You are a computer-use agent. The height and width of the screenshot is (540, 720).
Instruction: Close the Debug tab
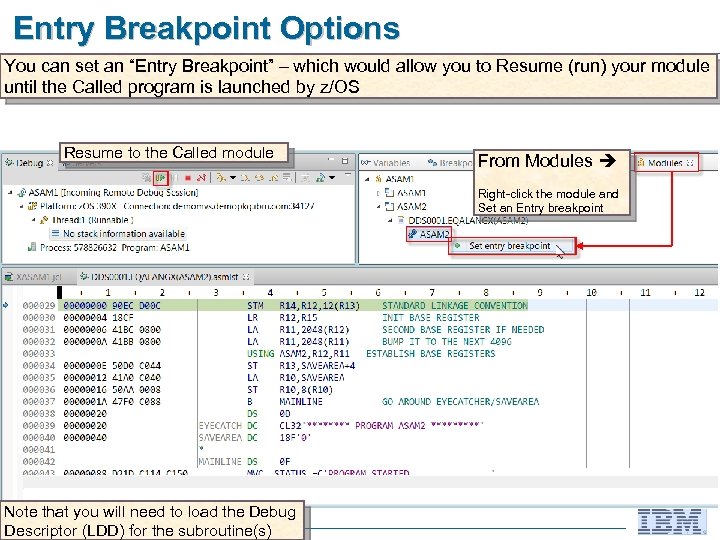click(50, 163)
